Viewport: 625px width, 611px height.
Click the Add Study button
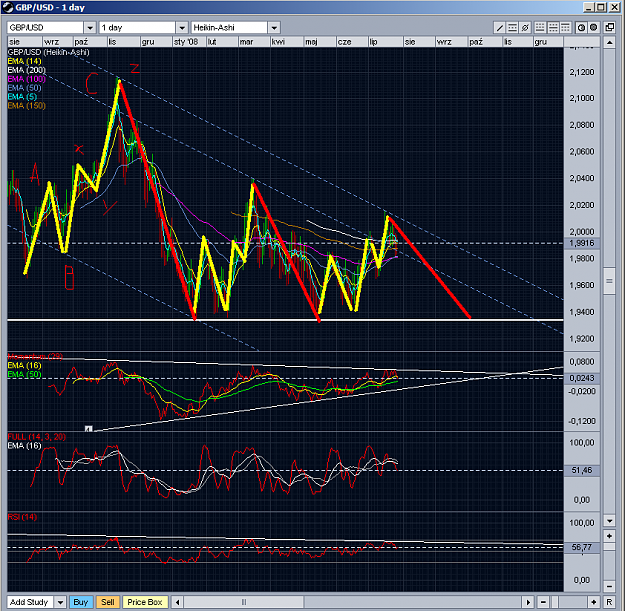(x=30, y=602)
